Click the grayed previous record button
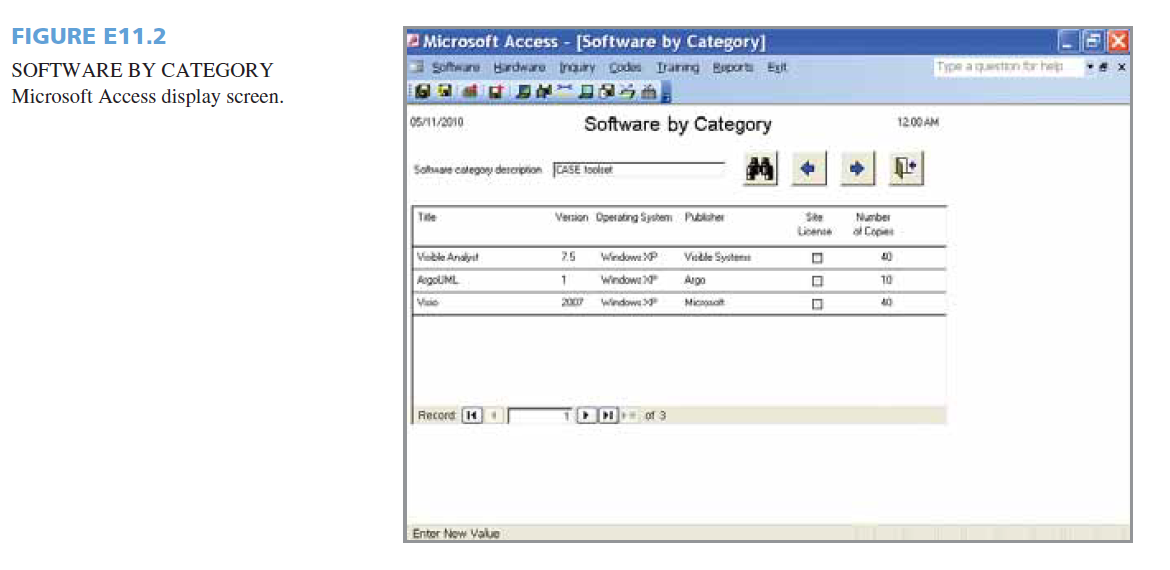This screenshot has width=1170, height=570. (495, 416)
